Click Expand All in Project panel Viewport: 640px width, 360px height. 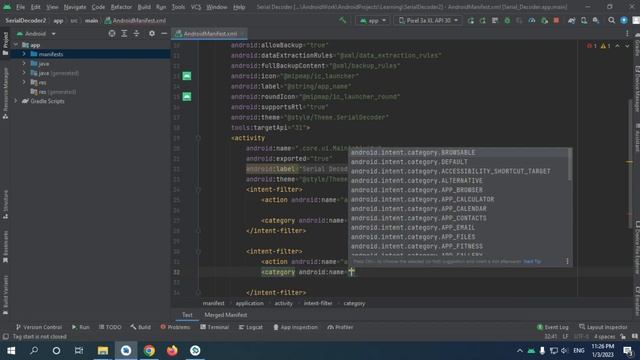[x=124, y=33]
